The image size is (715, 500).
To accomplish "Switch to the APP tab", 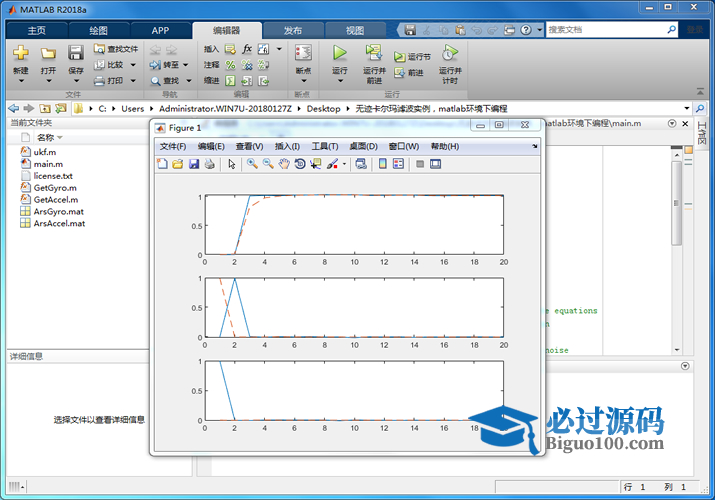I will tap(160, 31).
